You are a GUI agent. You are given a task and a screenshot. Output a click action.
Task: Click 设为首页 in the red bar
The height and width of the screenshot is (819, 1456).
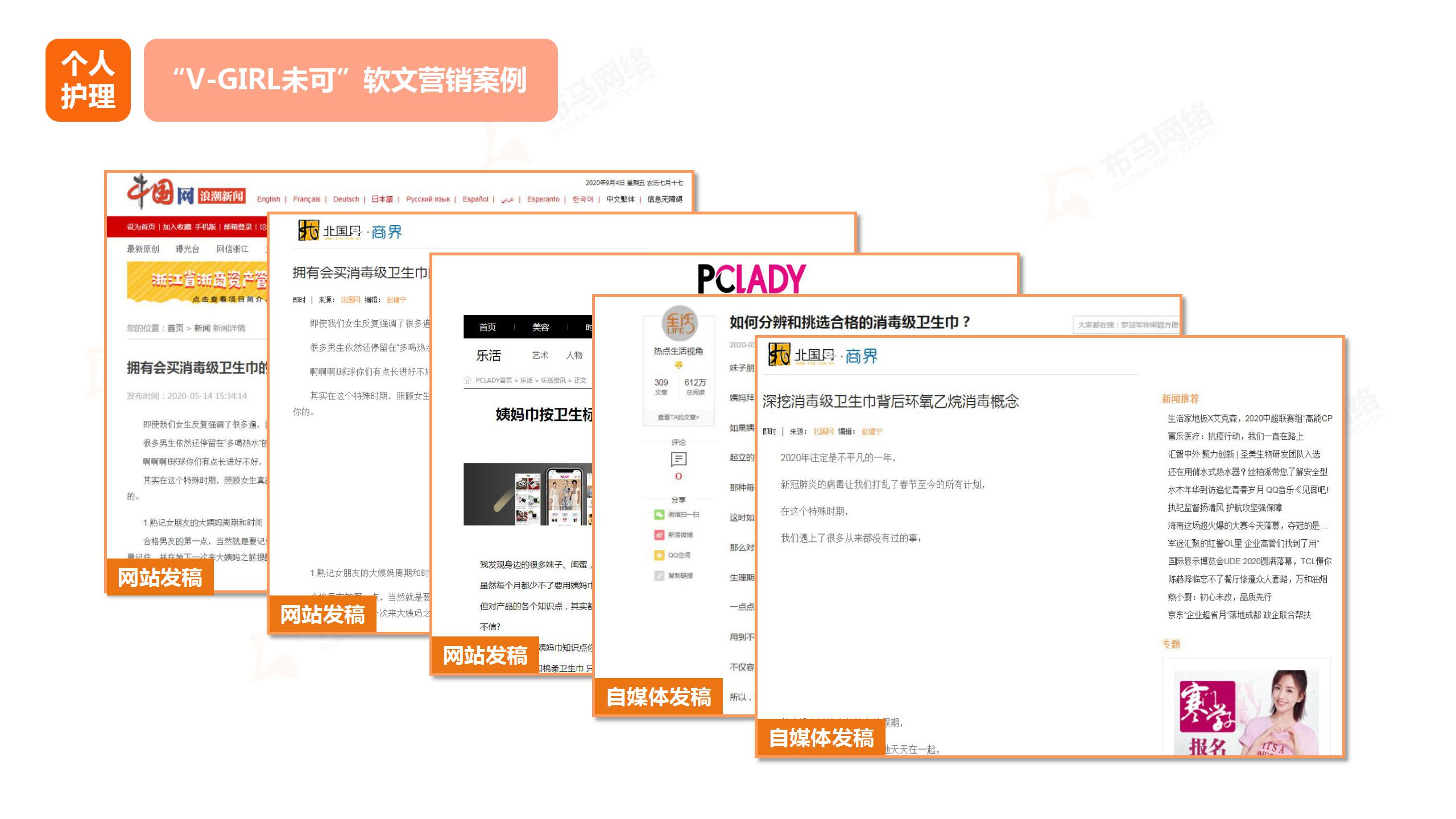click(141, 226)
